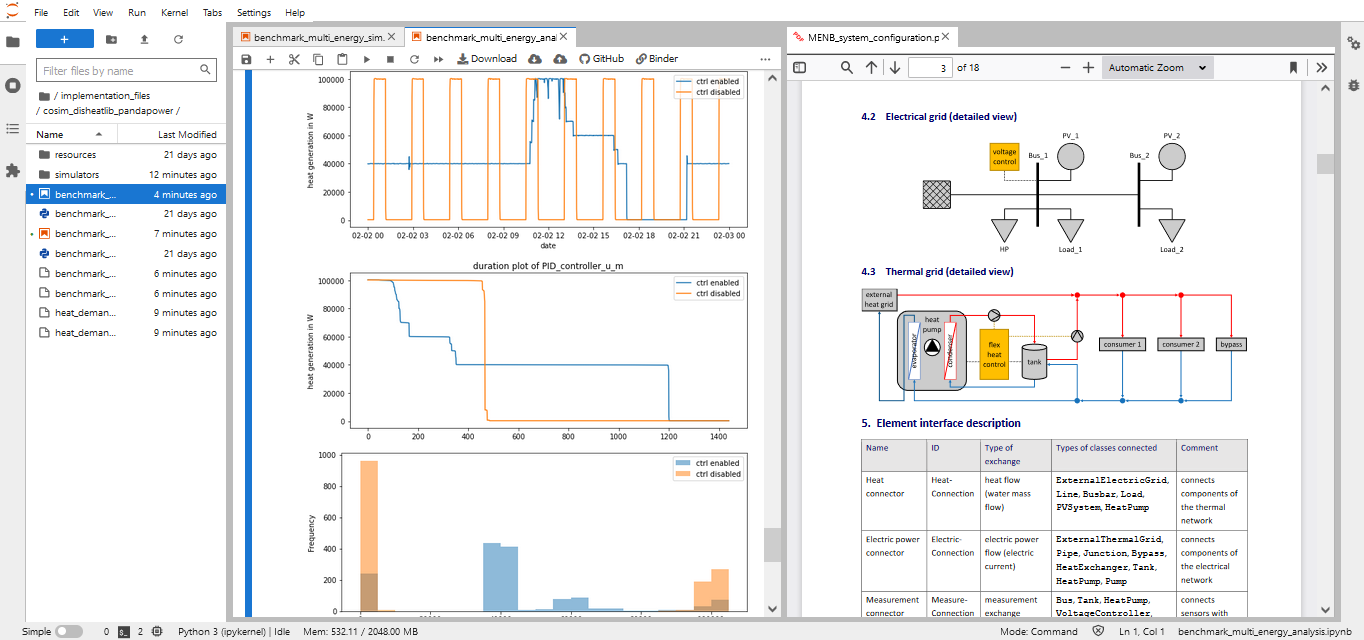Click the Download button in notebook toolbar
This screenshot has height=640, width=1364.
pyautogui.click(x=487, y=59)
